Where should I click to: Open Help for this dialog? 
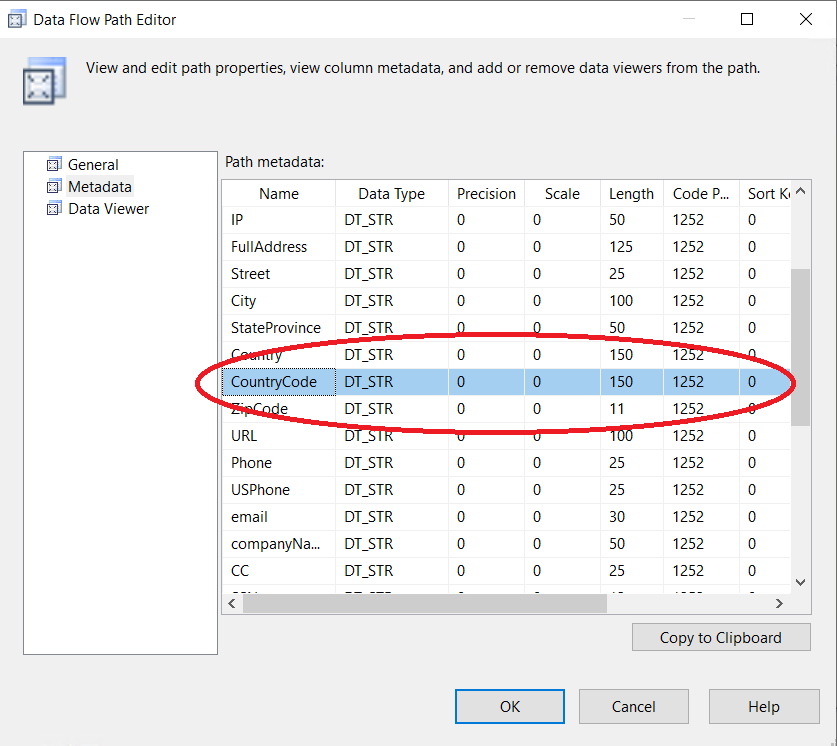point(763,706)
